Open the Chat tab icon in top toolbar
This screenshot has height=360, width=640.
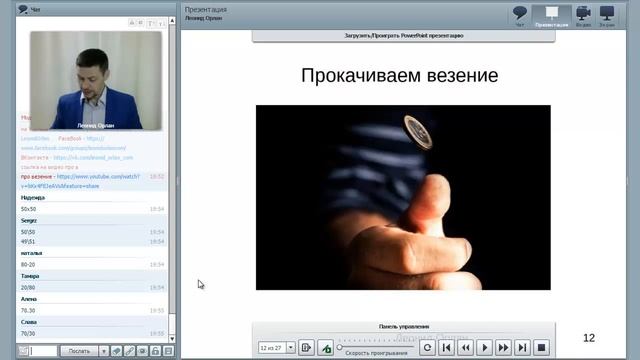pyautogui.click(x=520, y=16)
